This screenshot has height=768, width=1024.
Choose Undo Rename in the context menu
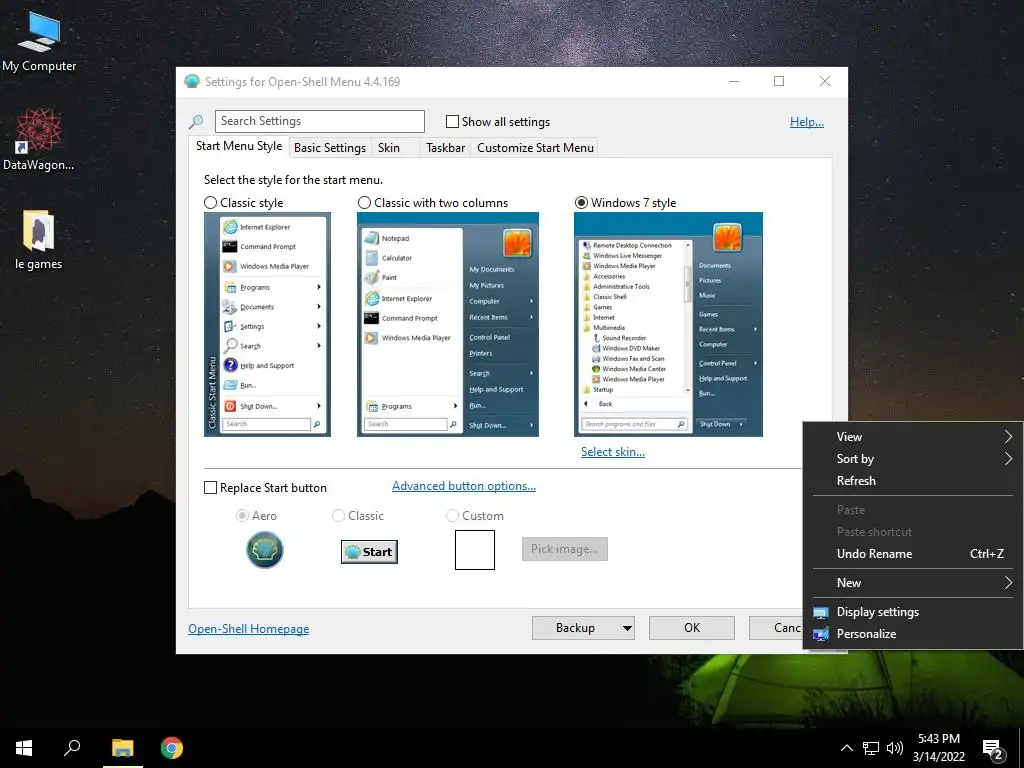[x=912, y=554]
